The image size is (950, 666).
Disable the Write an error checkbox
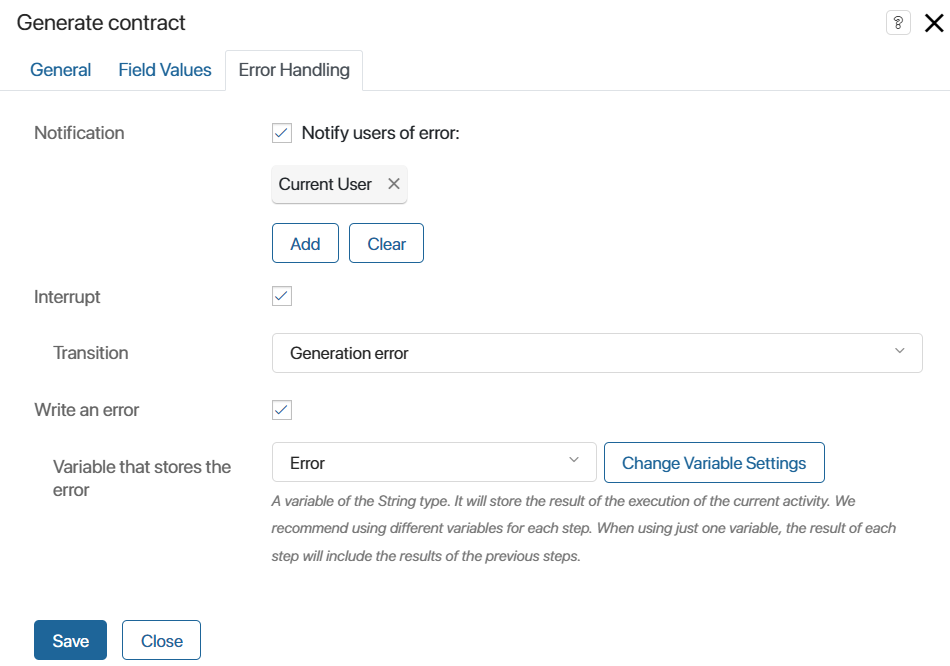click(282, 410)
